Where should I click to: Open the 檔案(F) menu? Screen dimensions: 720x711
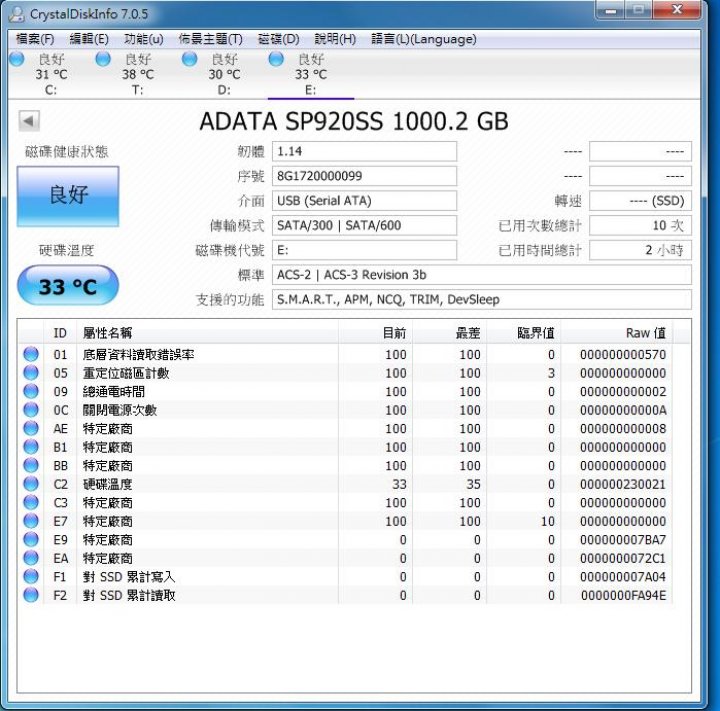tap(35, 39)
